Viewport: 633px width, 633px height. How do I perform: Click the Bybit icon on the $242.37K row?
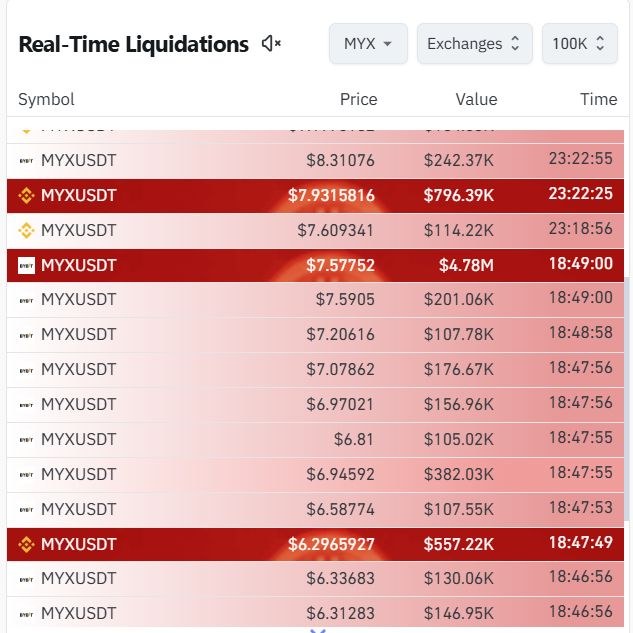click(x=26, y=161)
